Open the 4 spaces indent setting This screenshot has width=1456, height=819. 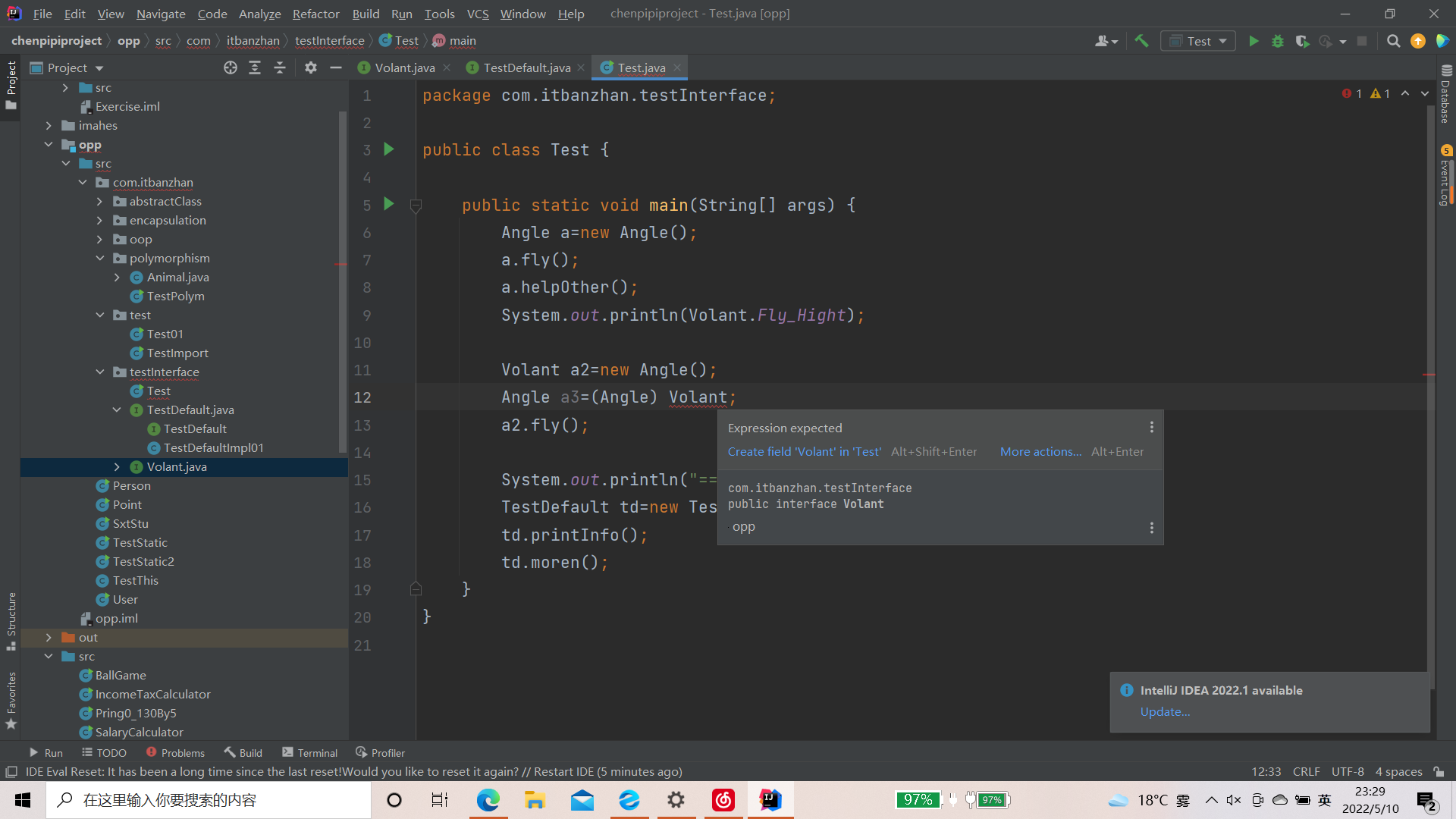click(x=1398, y=772)
